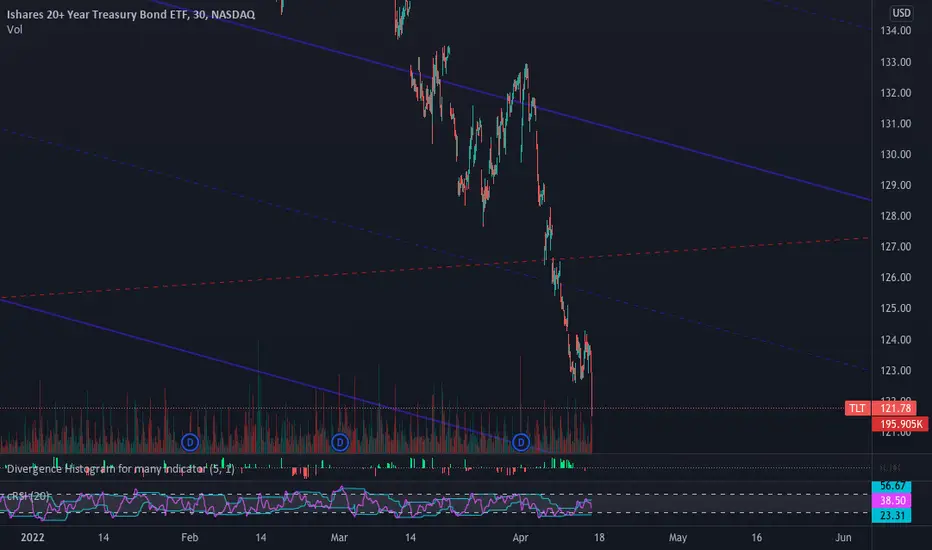932x550 pixels.
Task: Click the May label on time axis
Action: tap(678, 538)
